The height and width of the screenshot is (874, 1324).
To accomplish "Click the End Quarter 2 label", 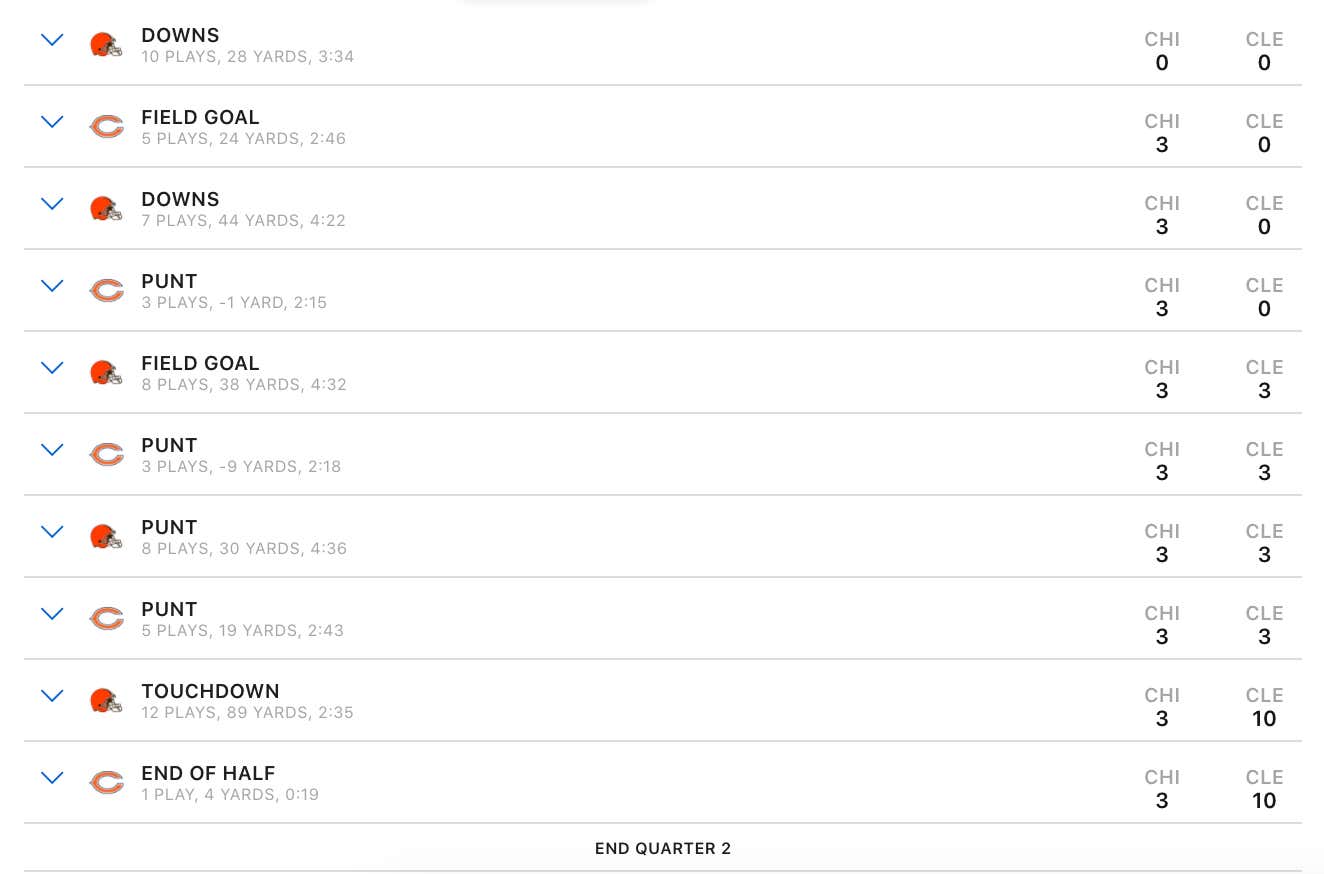I will (663, 849).
